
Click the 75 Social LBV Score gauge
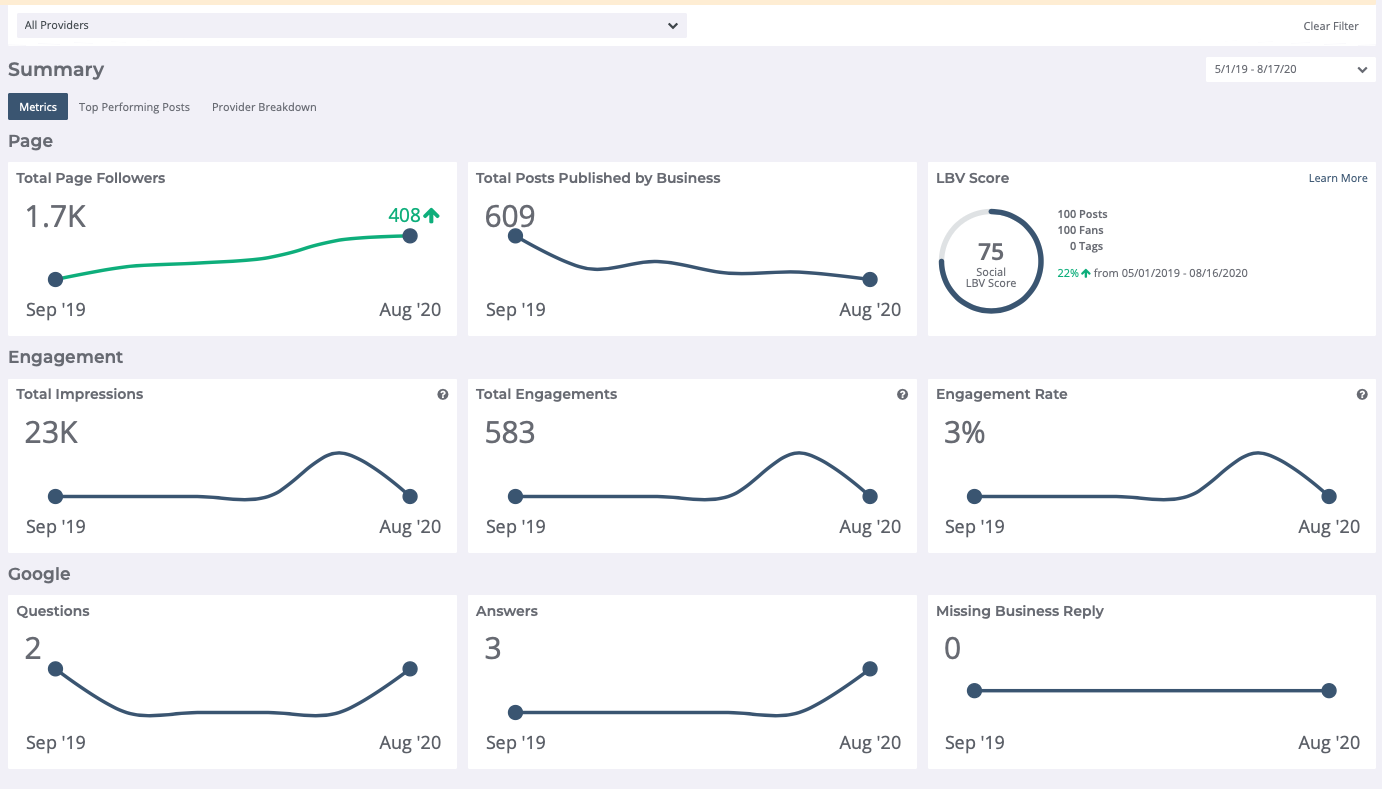click(x=990, y=261)
